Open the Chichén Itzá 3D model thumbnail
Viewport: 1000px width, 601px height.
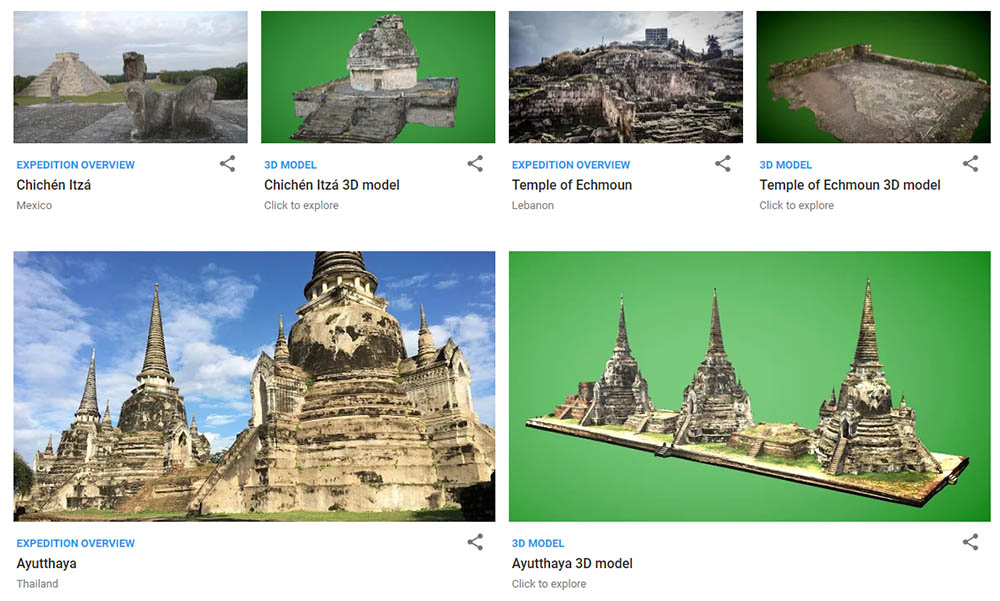click(x=378, y=77)
